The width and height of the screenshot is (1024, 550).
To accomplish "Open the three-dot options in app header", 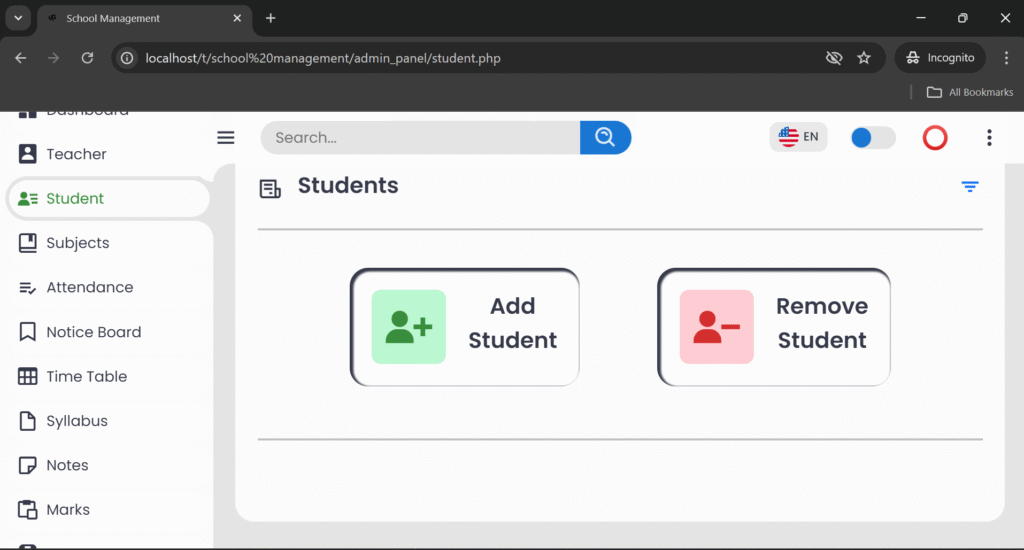I will point(989,138).
